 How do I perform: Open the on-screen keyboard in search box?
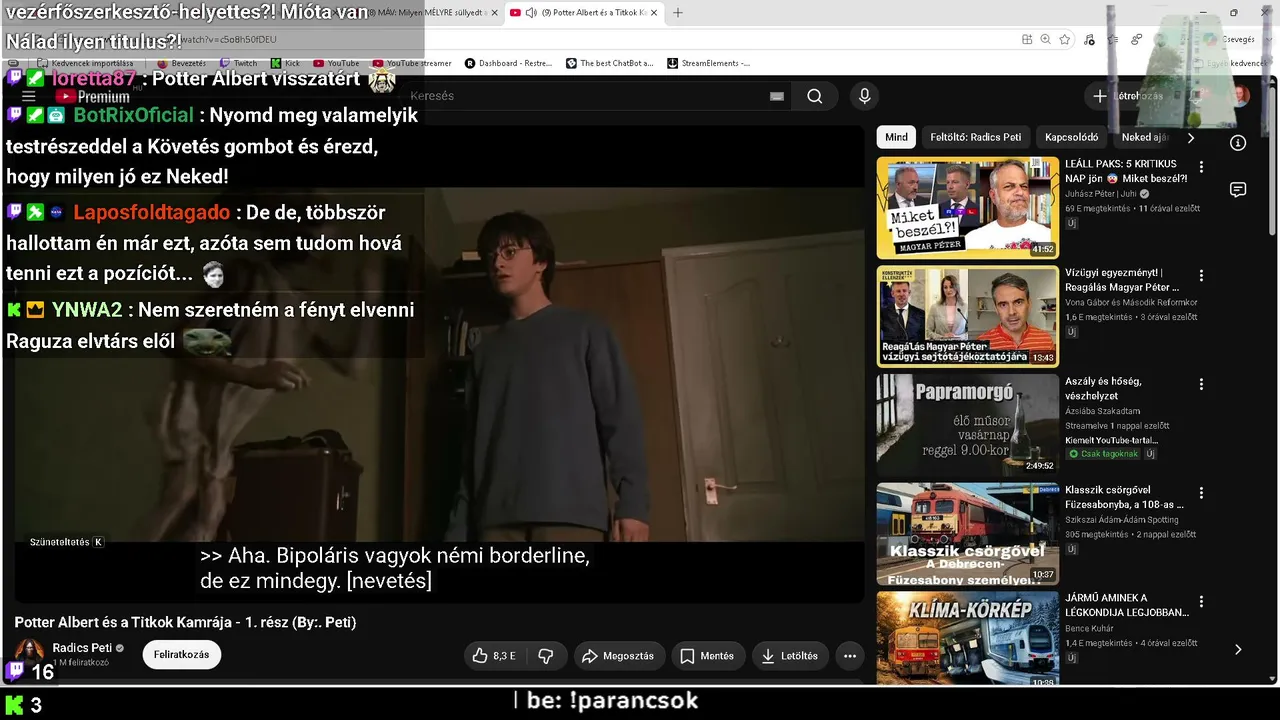[x=776, y=96]
